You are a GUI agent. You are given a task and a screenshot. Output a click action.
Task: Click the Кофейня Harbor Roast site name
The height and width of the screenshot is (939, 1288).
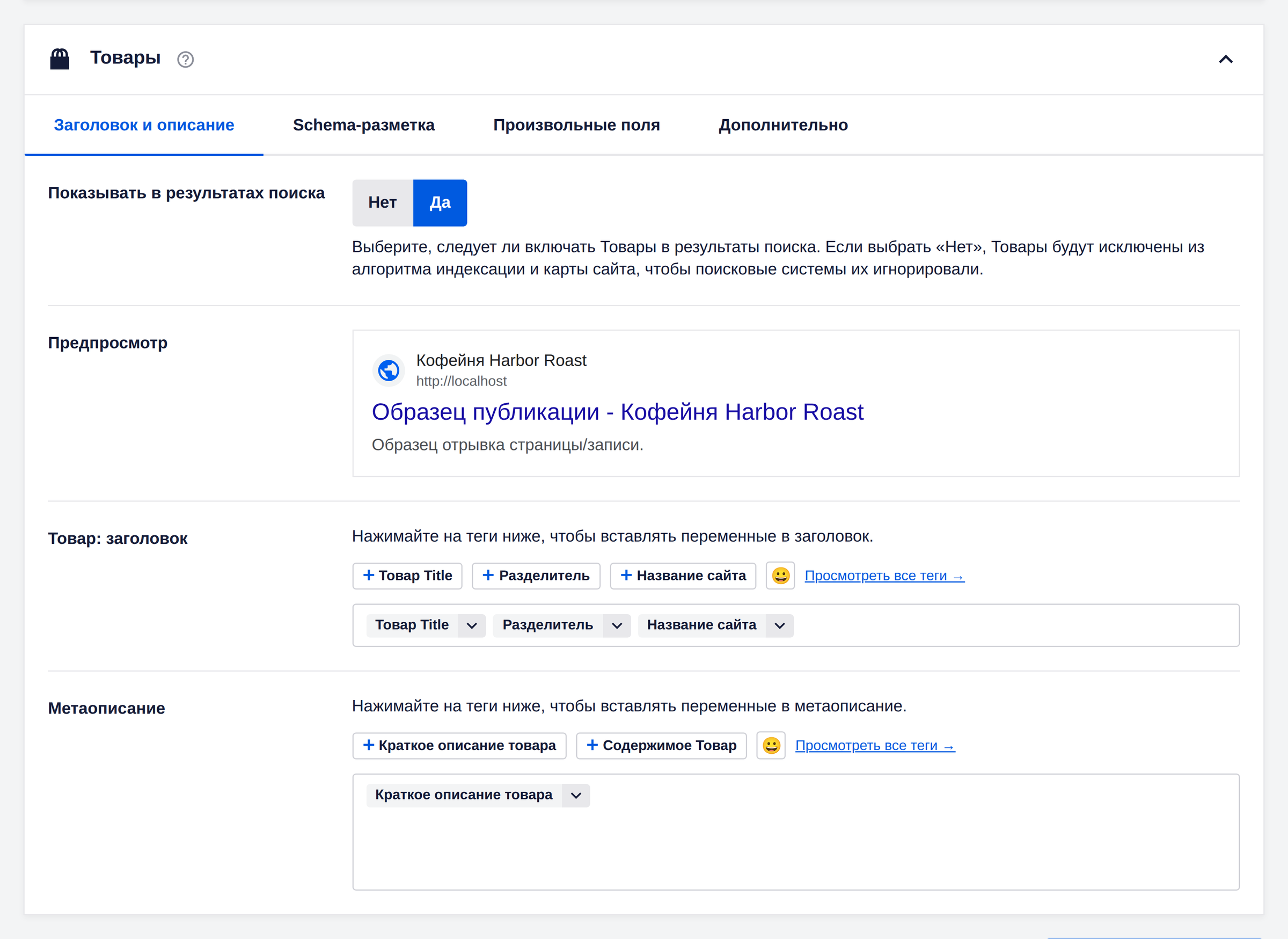point(501,360)
